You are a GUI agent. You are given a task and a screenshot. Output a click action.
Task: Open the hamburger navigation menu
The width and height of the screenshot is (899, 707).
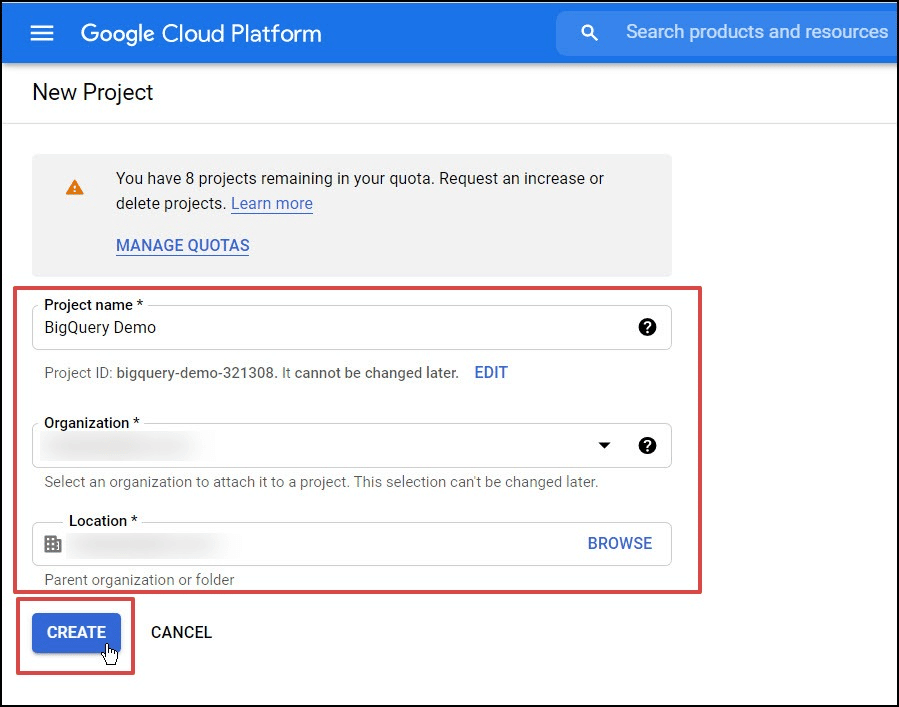tap(41, 33)
